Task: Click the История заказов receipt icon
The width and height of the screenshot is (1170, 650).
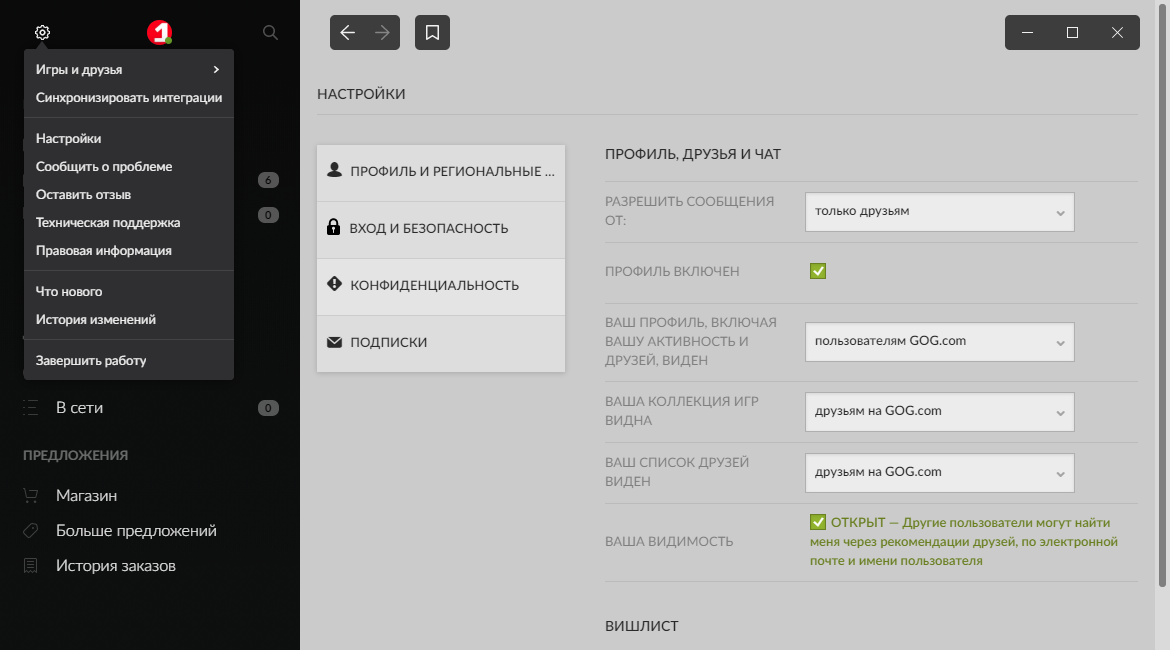Action: [x=31, y=566]
